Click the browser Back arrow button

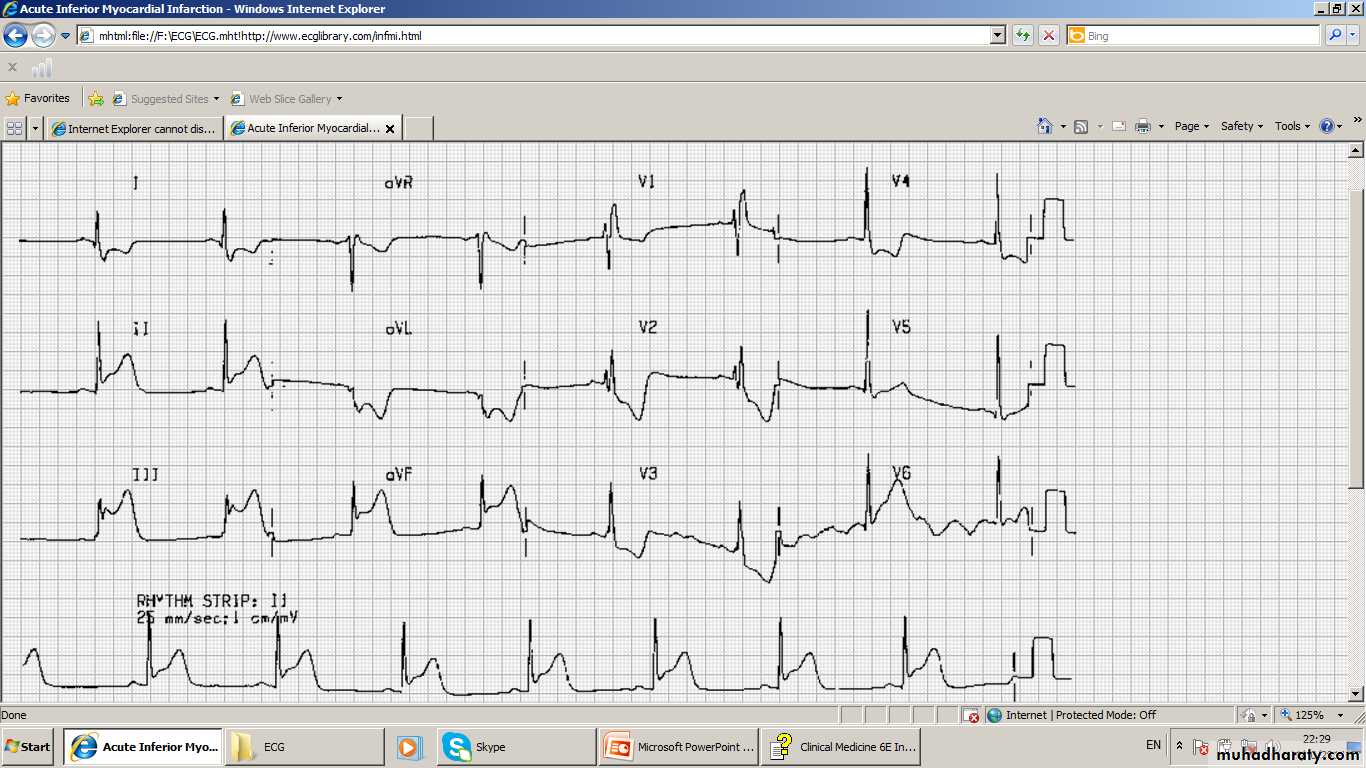15,36
